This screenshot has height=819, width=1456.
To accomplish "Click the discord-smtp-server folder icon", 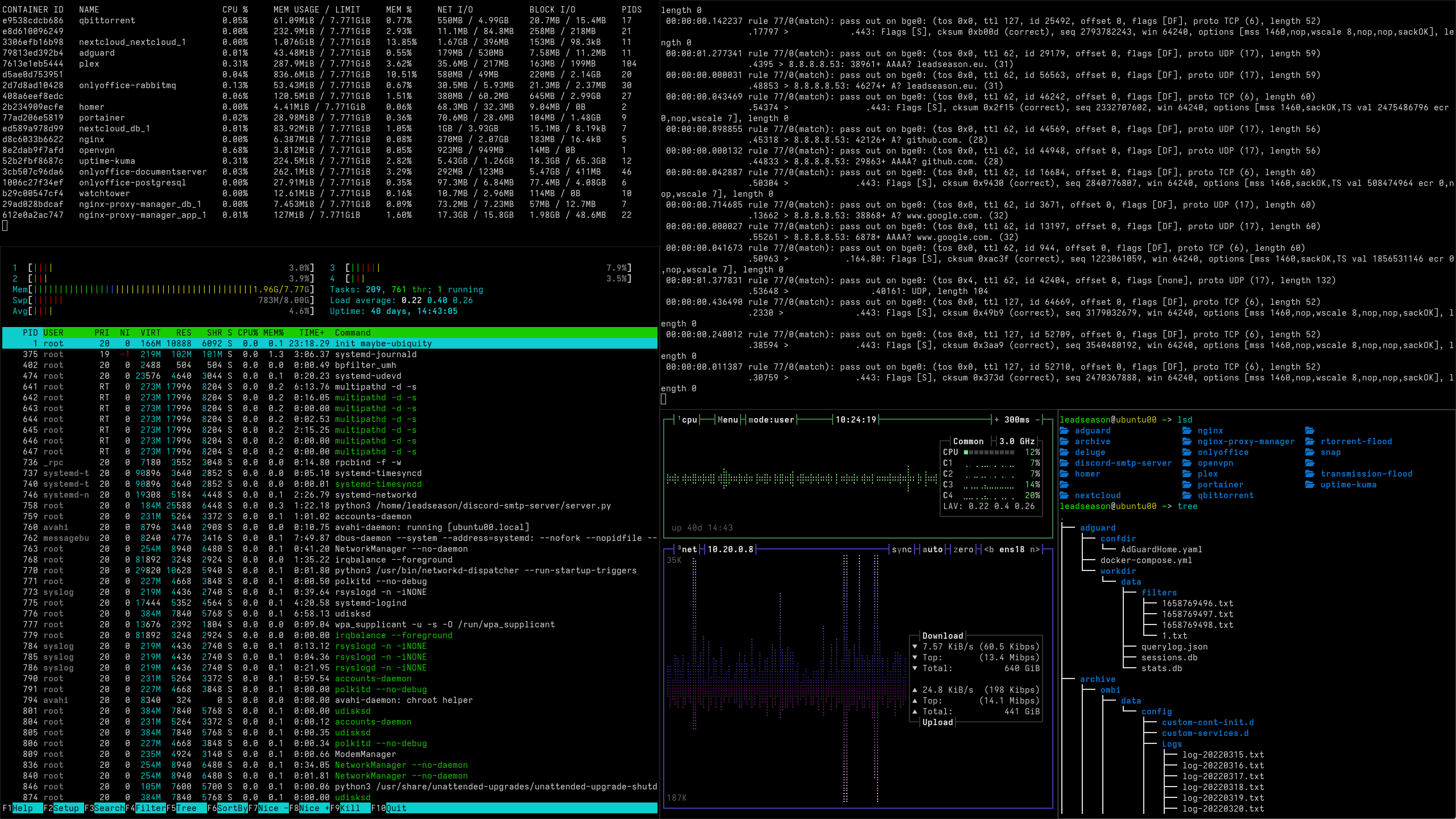I will click(1064, 463).
